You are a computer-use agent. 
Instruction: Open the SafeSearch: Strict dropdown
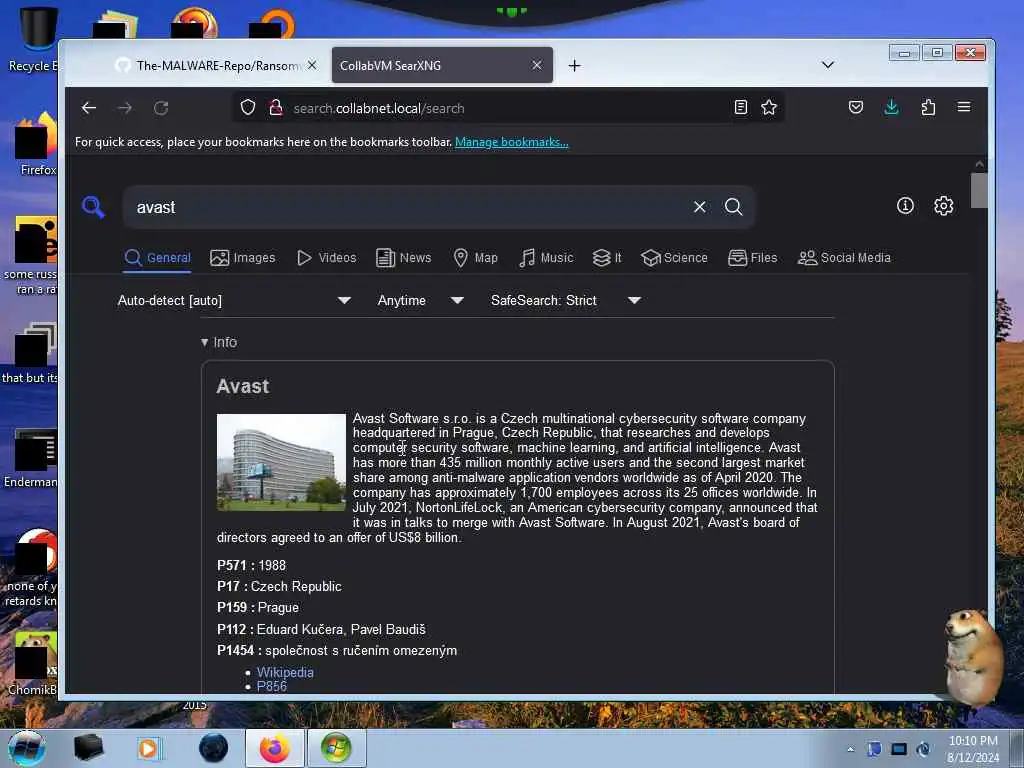click(566, 300)
